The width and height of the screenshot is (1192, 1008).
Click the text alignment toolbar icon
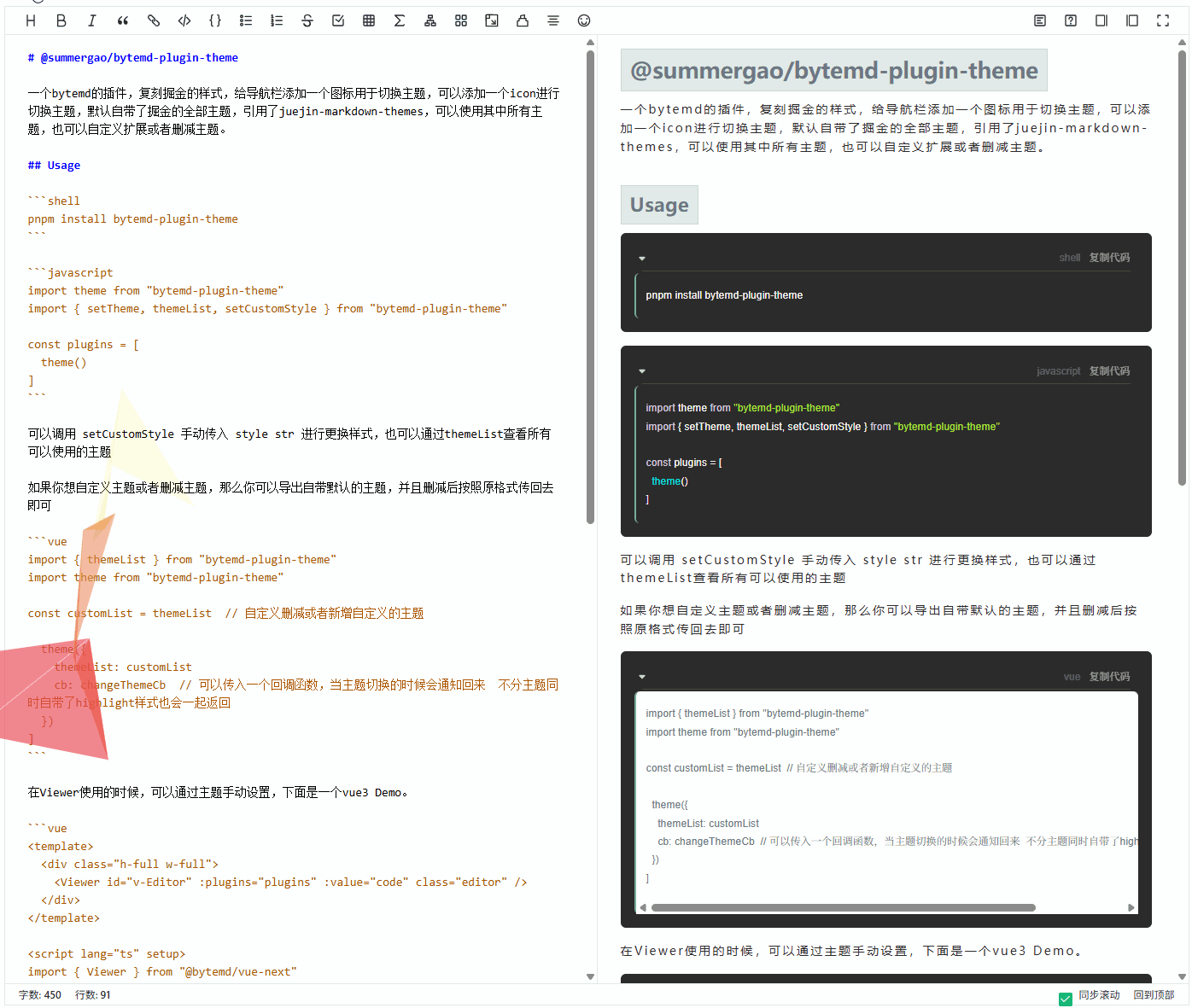click(553, 20)
